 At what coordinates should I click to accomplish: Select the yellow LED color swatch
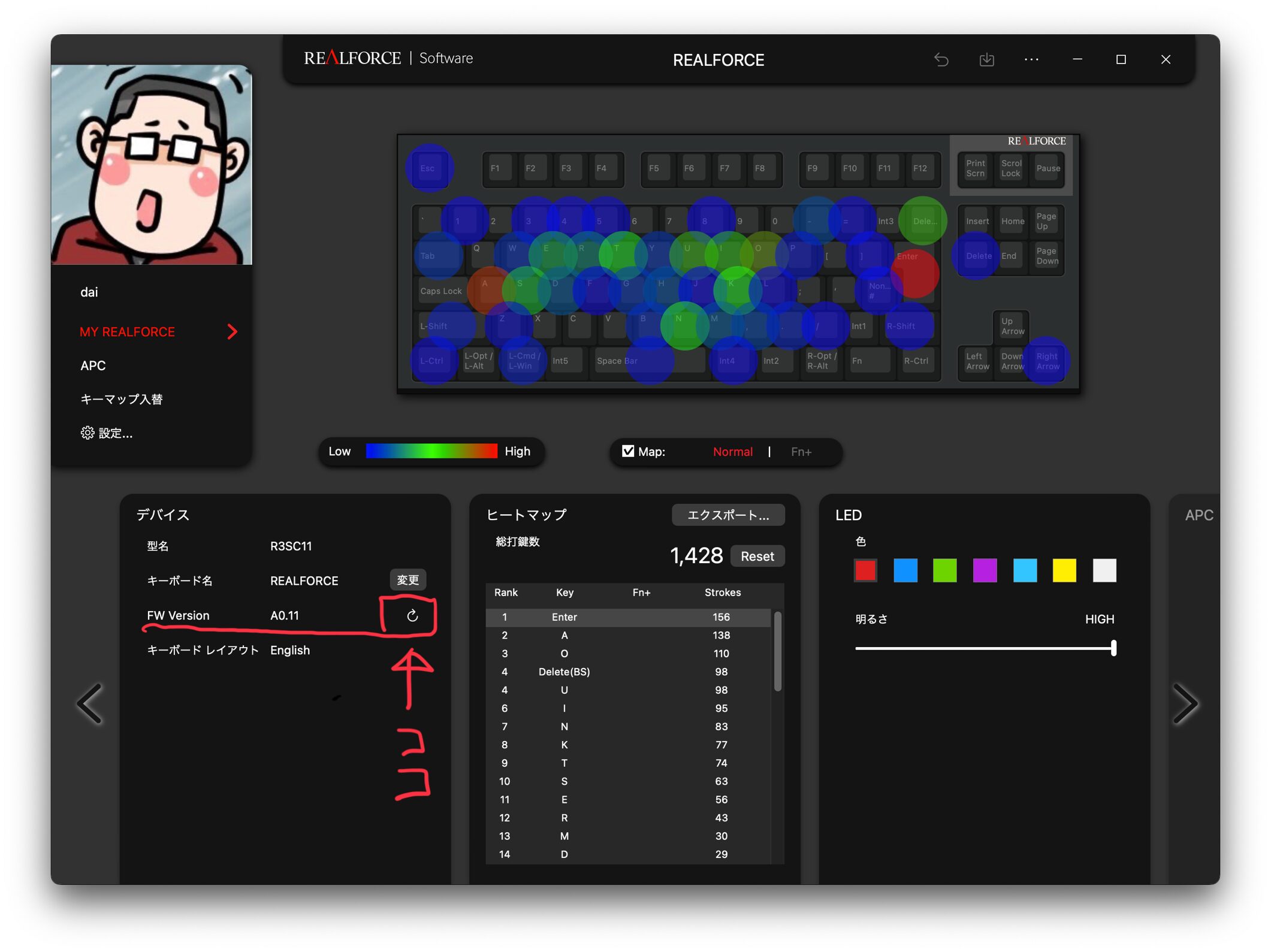pyautogui.click(x=1064, y=570)
